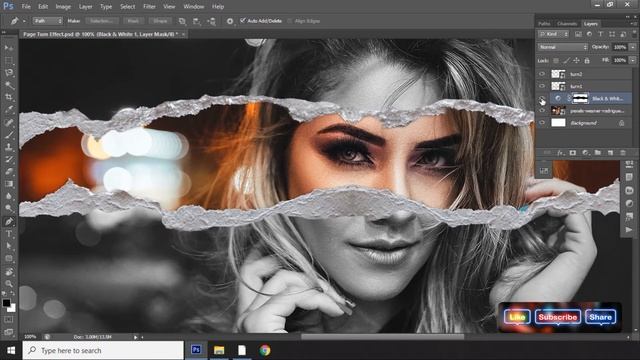This screenshot has width=640, height=360.
Task: Open the Image menu
Action: coord(63,7)
